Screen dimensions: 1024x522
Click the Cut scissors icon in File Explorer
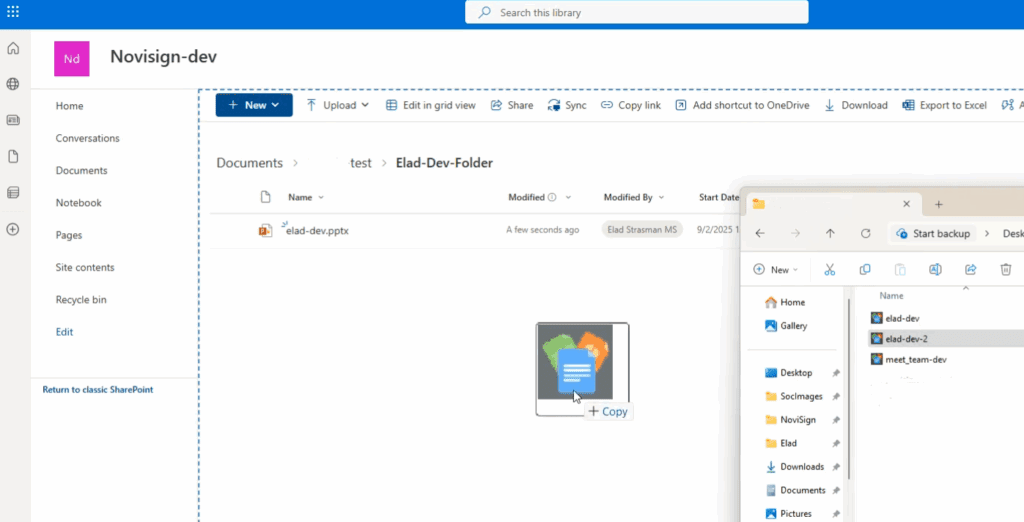[x=829, y=270]
